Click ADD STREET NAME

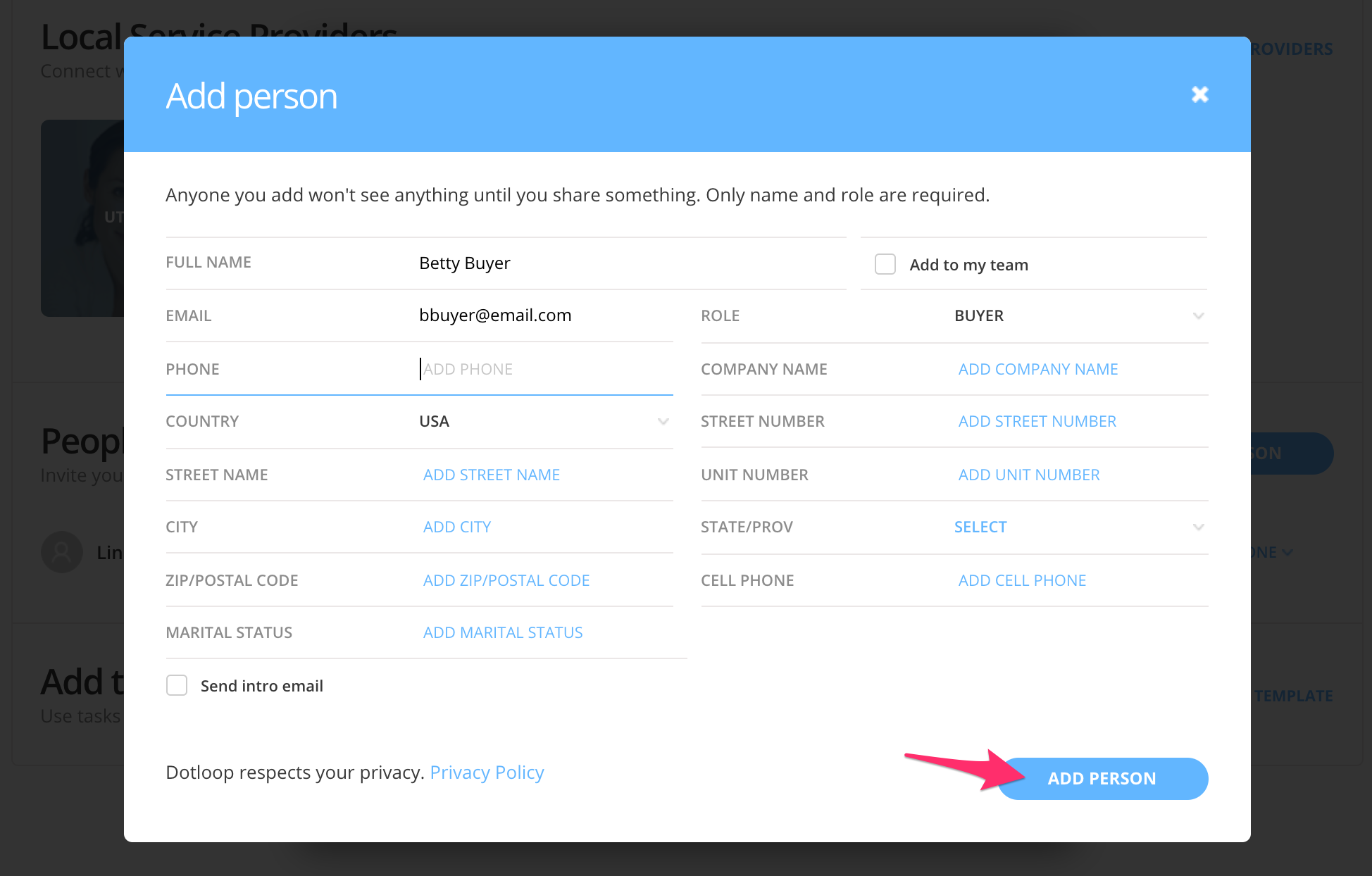pyautogui.click(x=491, y=474)
